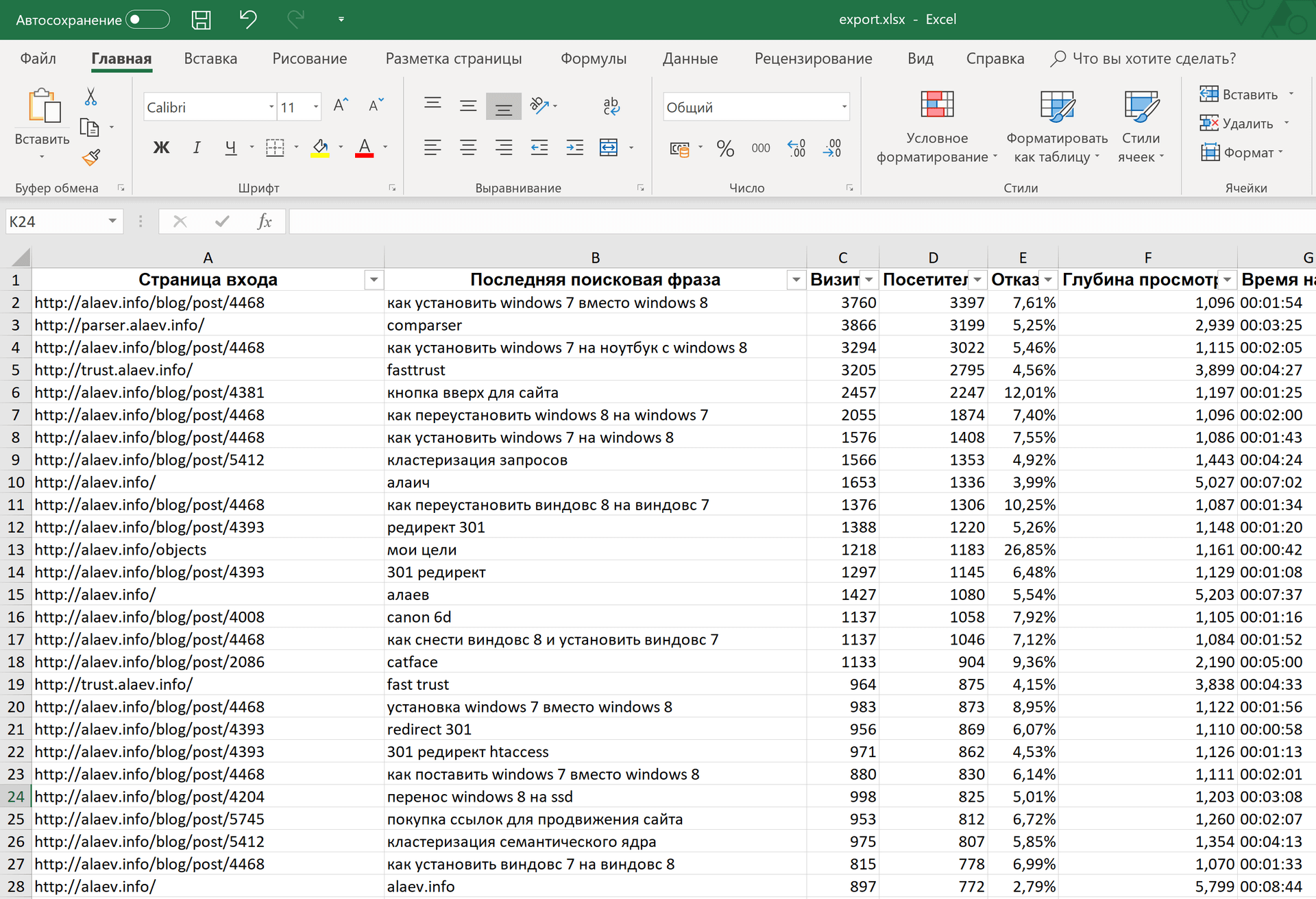
Task: Open Форматировать как таблицу menu
Action: click(x=1057, y=128)
